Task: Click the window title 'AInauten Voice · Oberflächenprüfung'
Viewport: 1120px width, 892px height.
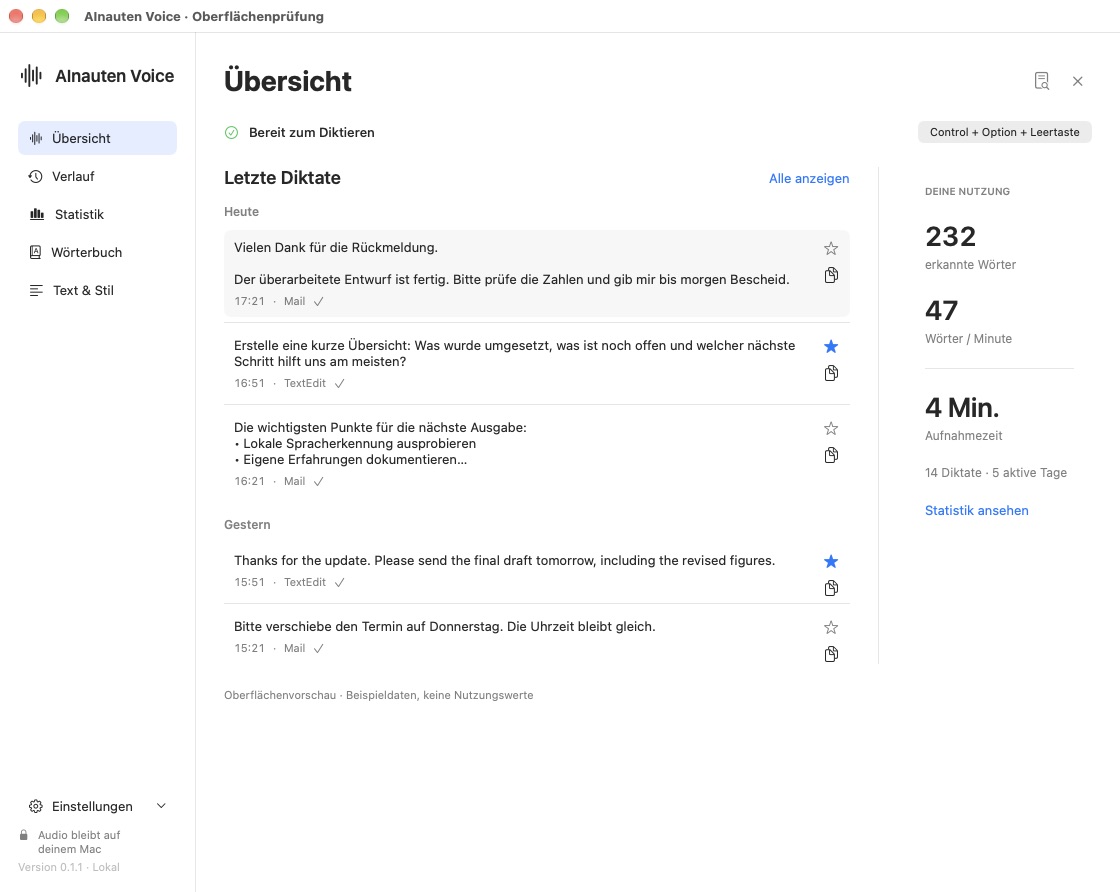Action: 204,16
